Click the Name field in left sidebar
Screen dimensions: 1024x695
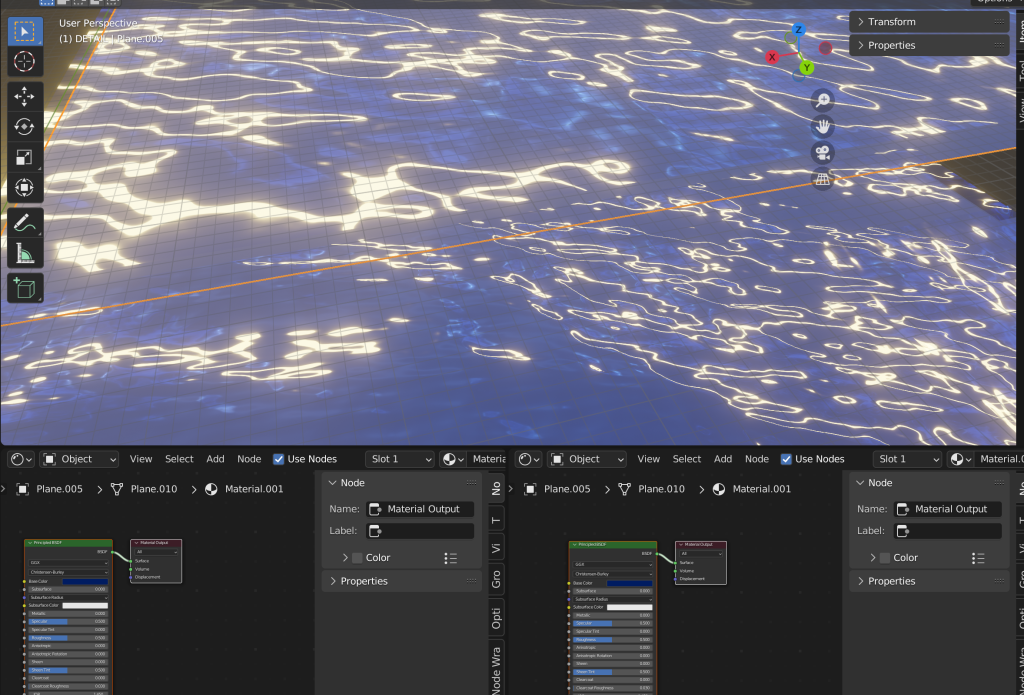[420, 509]
